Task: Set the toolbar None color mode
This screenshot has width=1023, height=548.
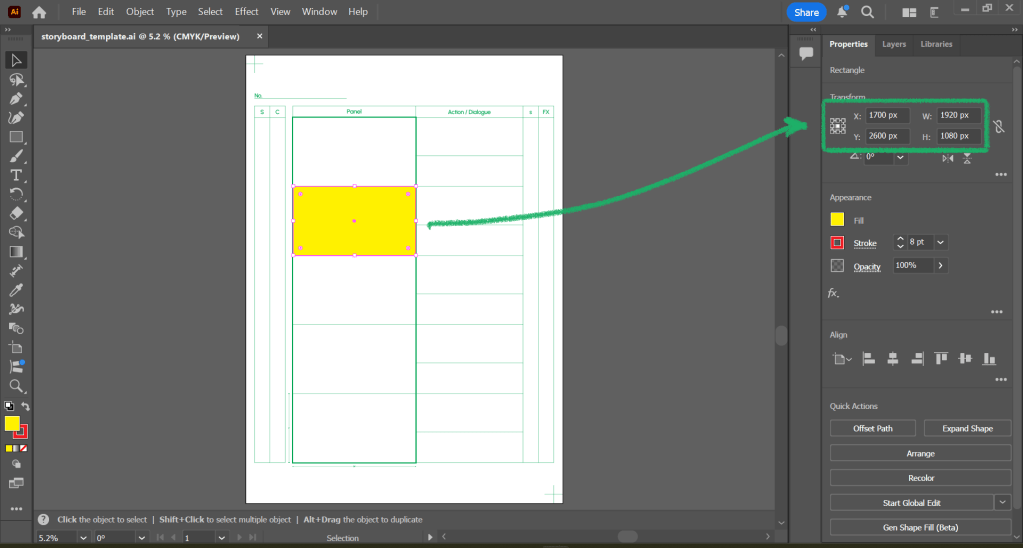Action: (24, 449)
